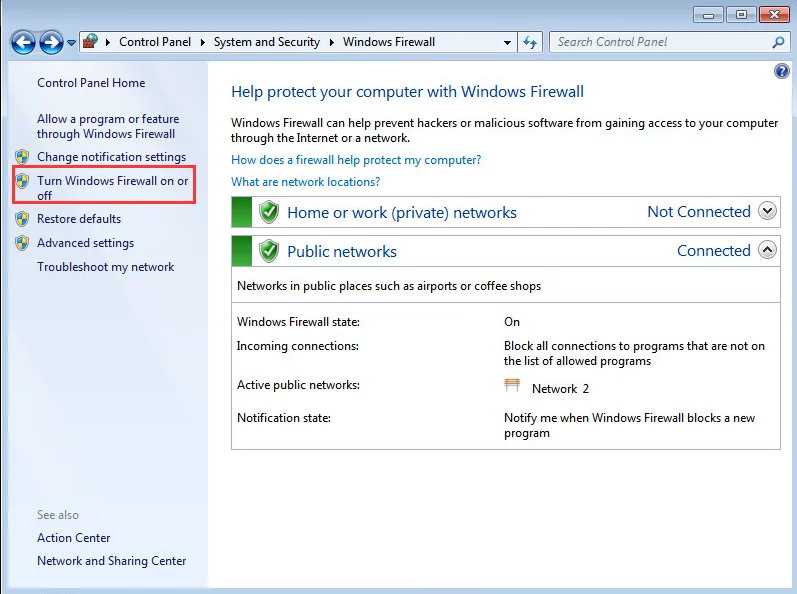Click the Refresh button
The image size is (797, 594).
coord(530,42)
